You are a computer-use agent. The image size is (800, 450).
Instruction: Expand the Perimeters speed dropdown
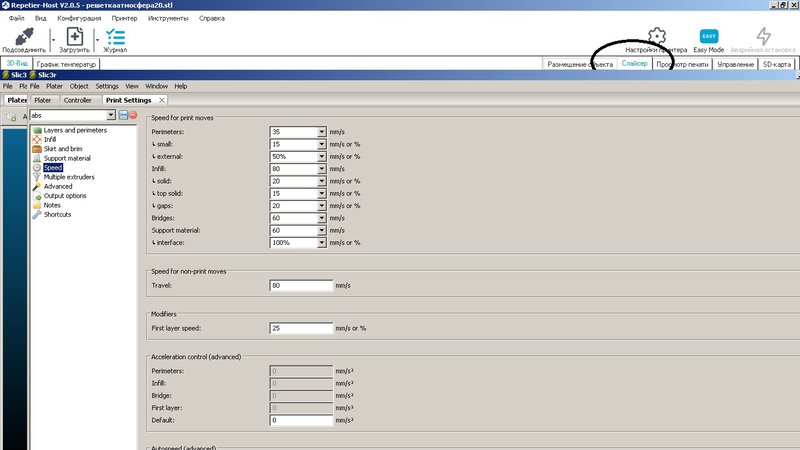click(322, 132)
